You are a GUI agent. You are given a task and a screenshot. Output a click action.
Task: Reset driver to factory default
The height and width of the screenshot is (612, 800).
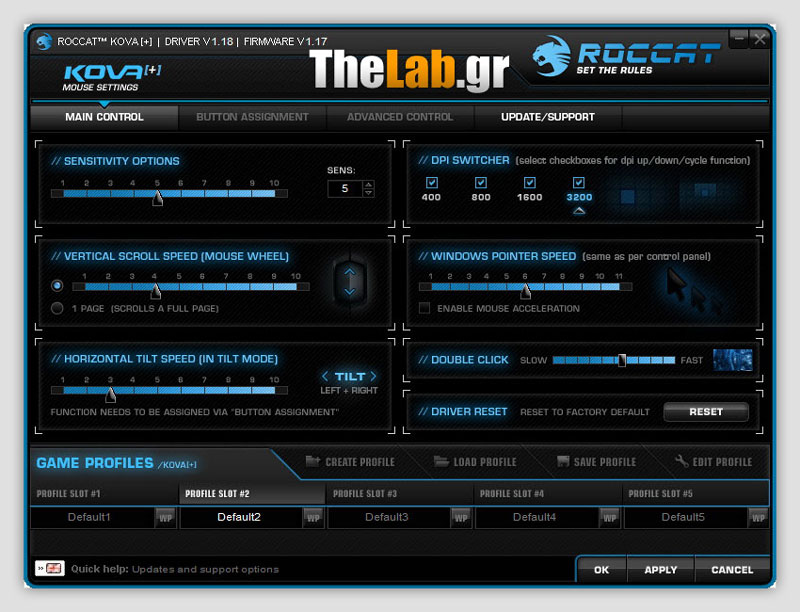pos(706,412)
